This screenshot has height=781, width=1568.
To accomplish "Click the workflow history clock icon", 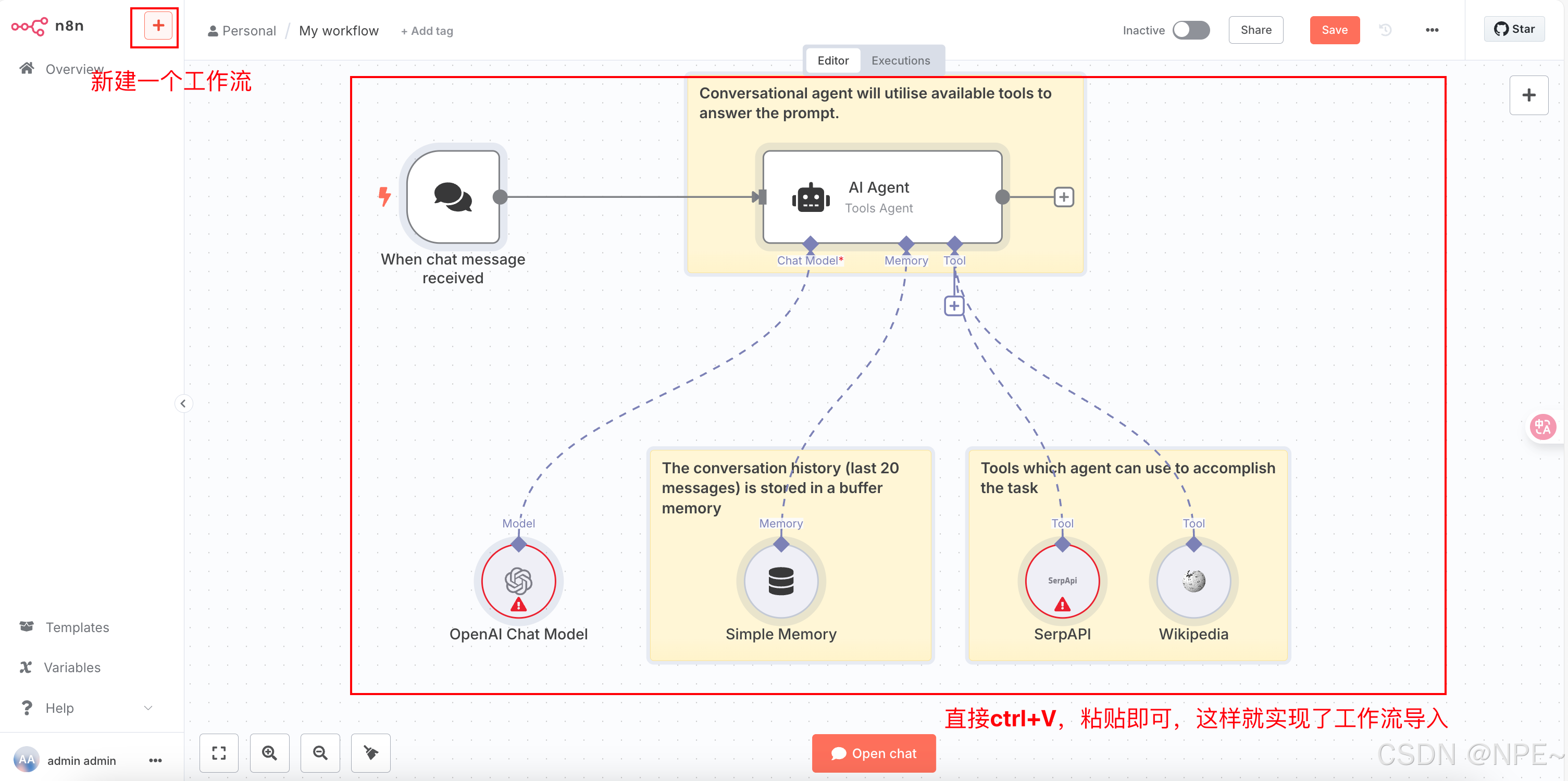I will (1385, 30).
